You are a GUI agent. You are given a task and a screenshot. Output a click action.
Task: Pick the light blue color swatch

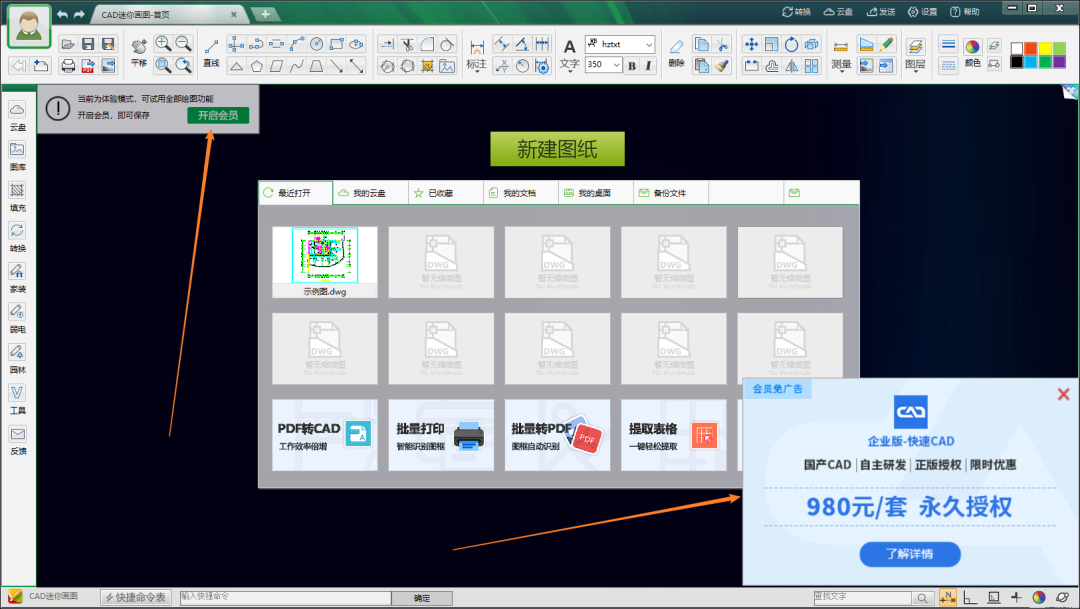pos(1030,61)
